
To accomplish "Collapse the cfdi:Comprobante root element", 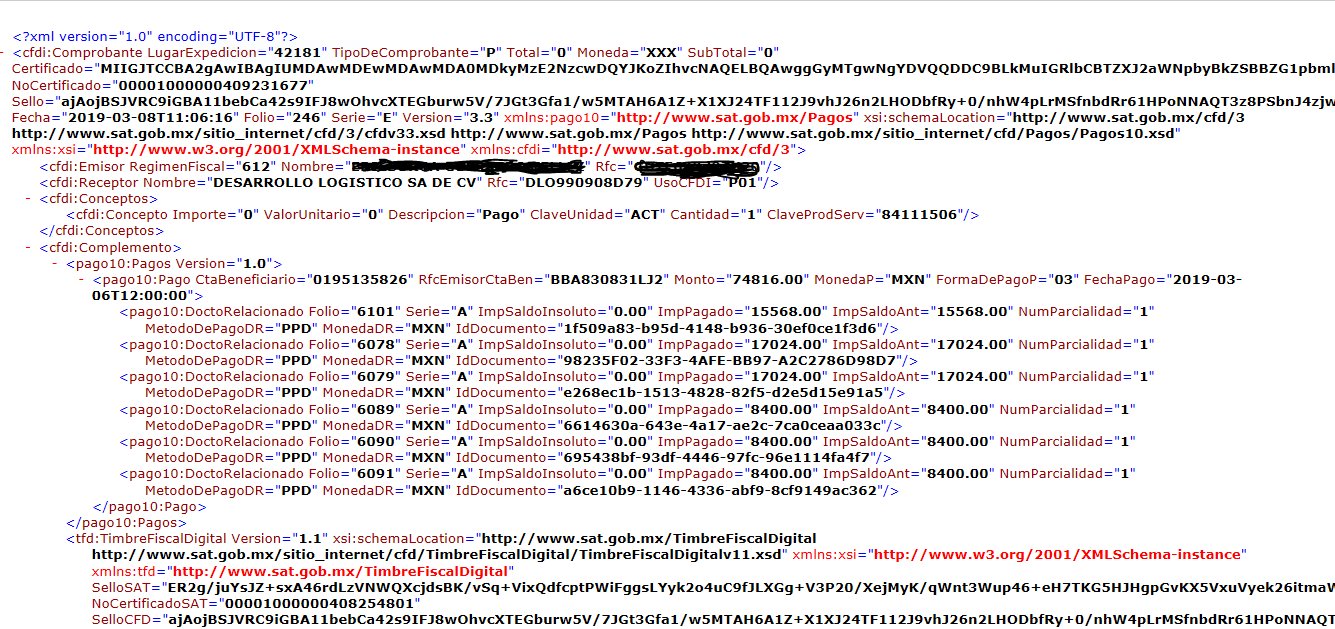I will point(4,52).
